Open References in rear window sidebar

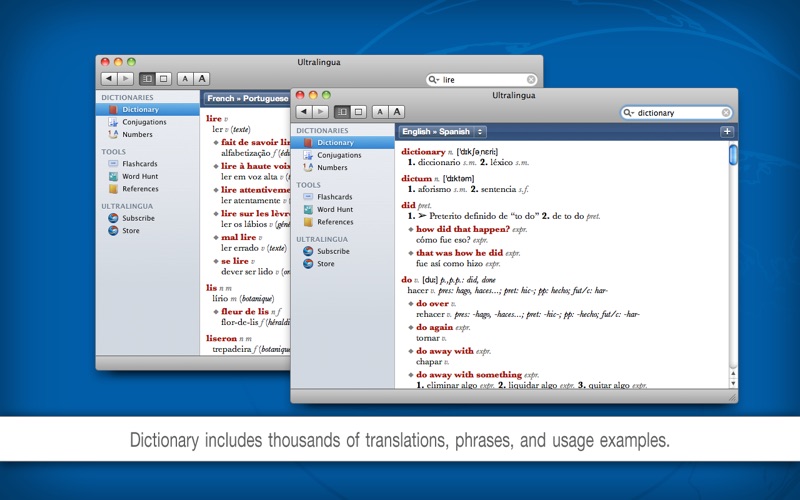click(147, 189)
